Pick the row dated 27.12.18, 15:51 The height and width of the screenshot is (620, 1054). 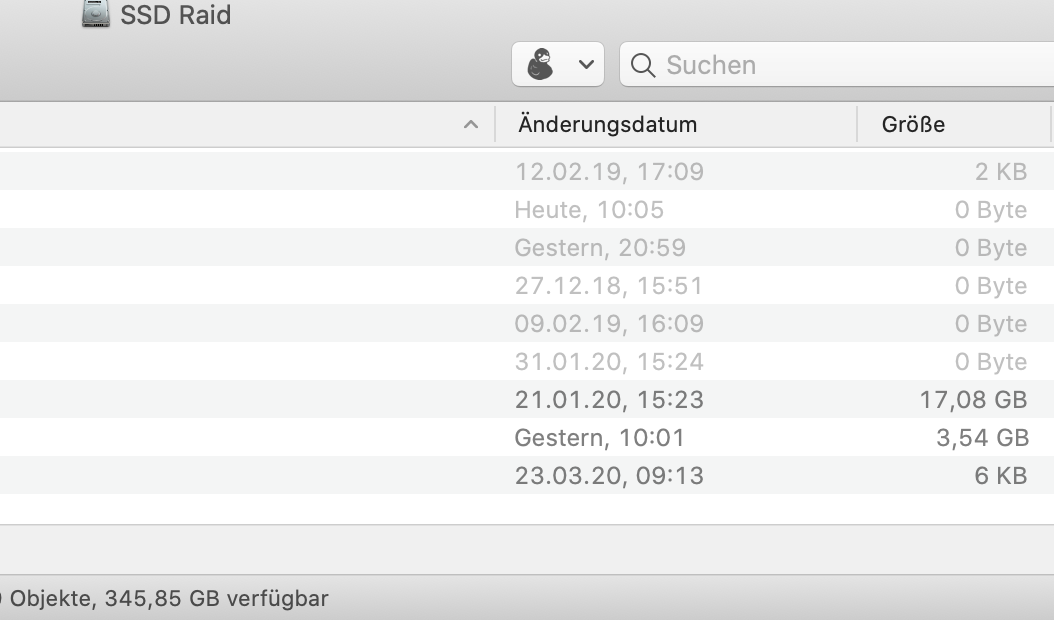[x=609, y=285]
